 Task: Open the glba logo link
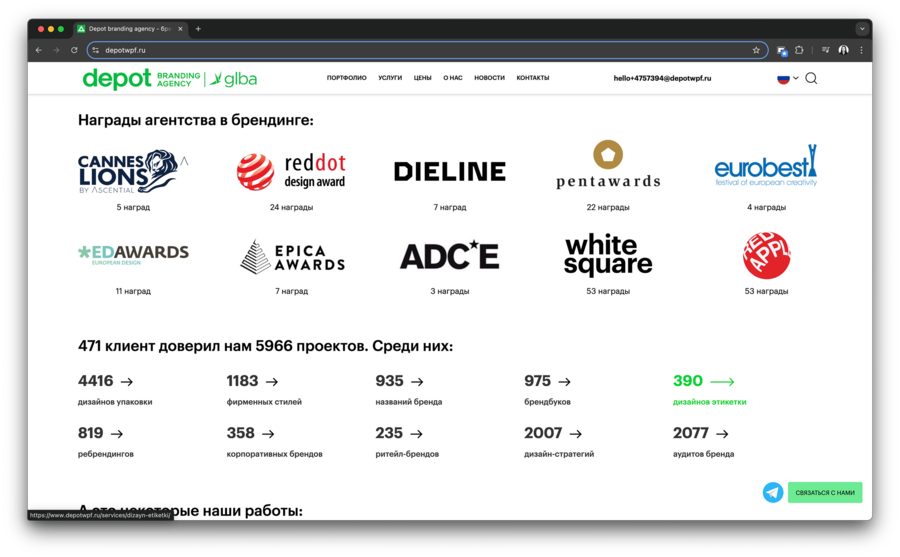tap(232, 79)
